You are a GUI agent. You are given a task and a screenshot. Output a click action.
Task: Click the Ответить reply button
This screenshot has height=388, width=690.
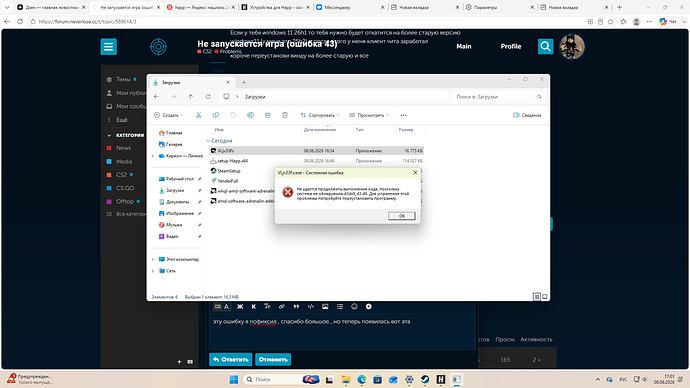tap(231, 359)
